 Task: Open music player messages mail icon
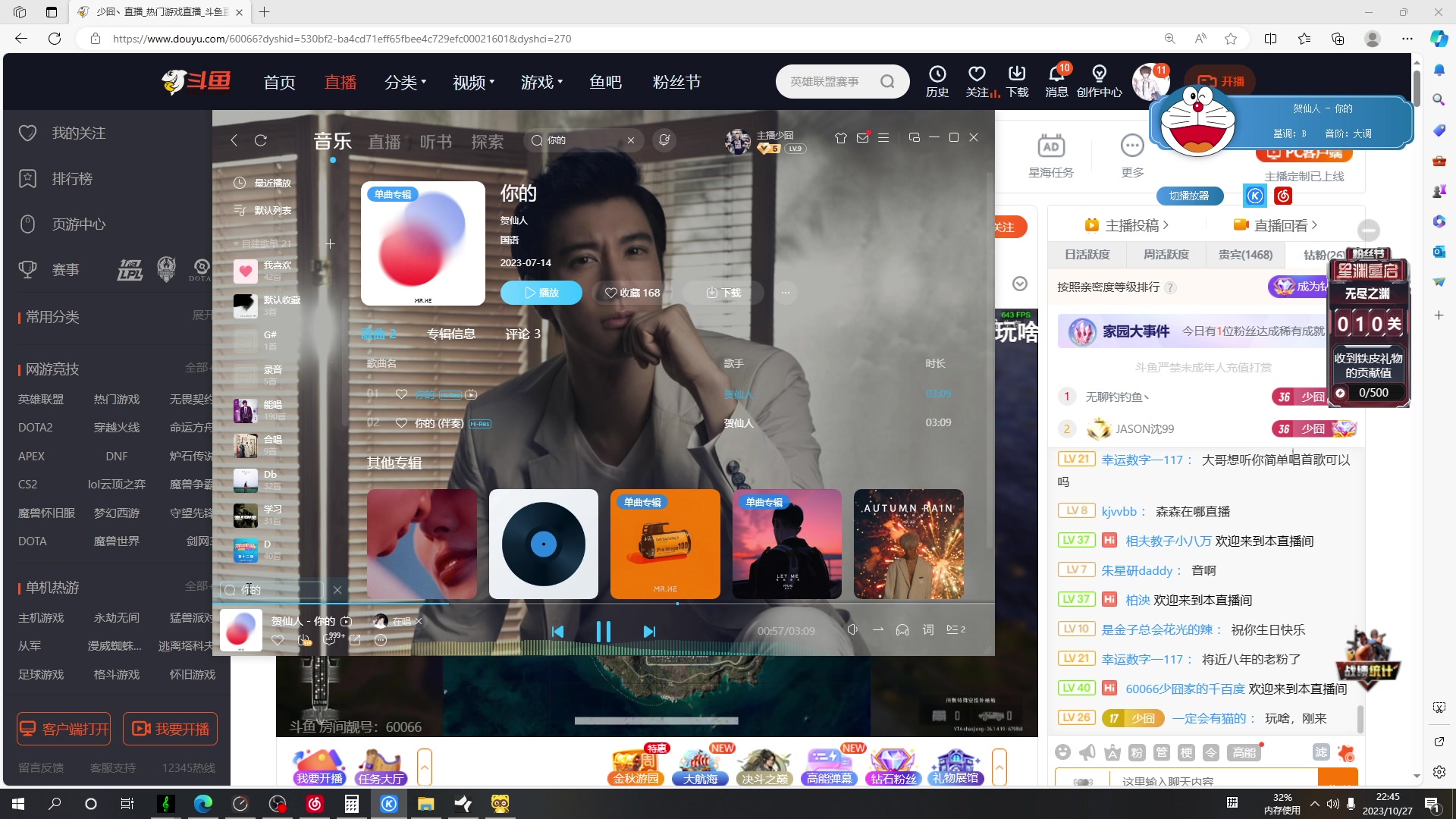(862, 138)
